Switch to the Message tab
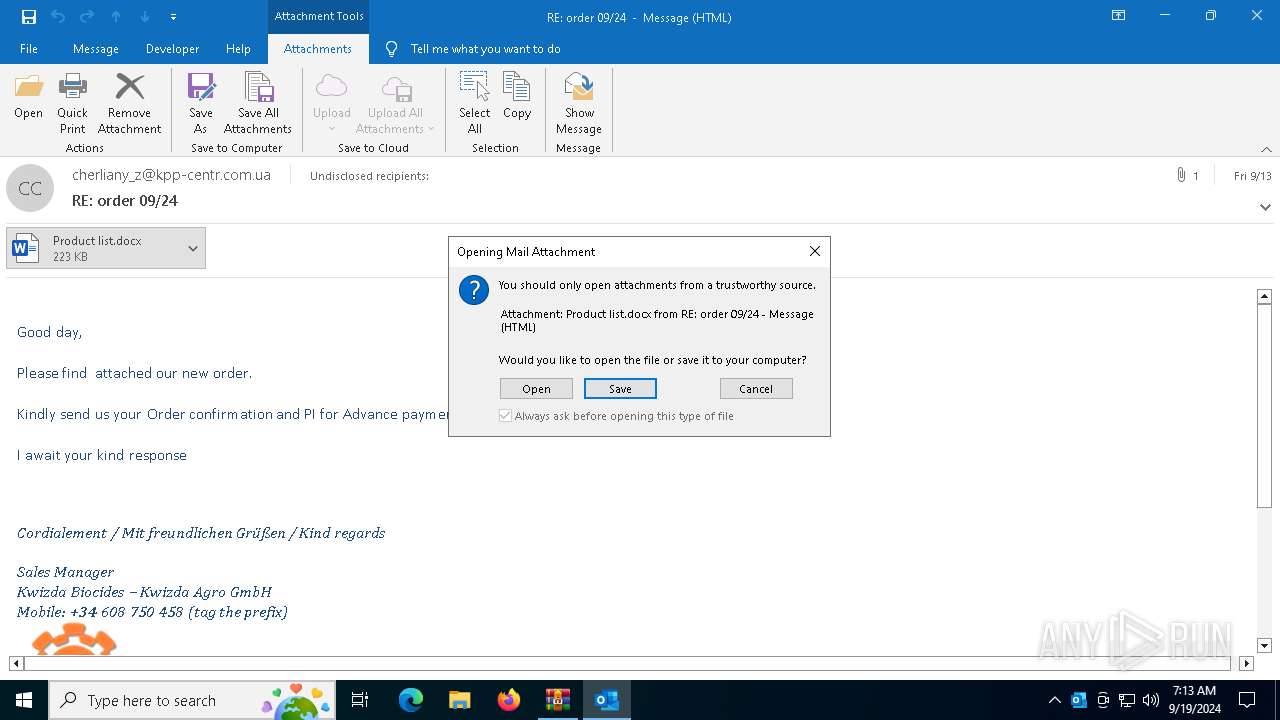1280x720 pixels. point(96,48)
